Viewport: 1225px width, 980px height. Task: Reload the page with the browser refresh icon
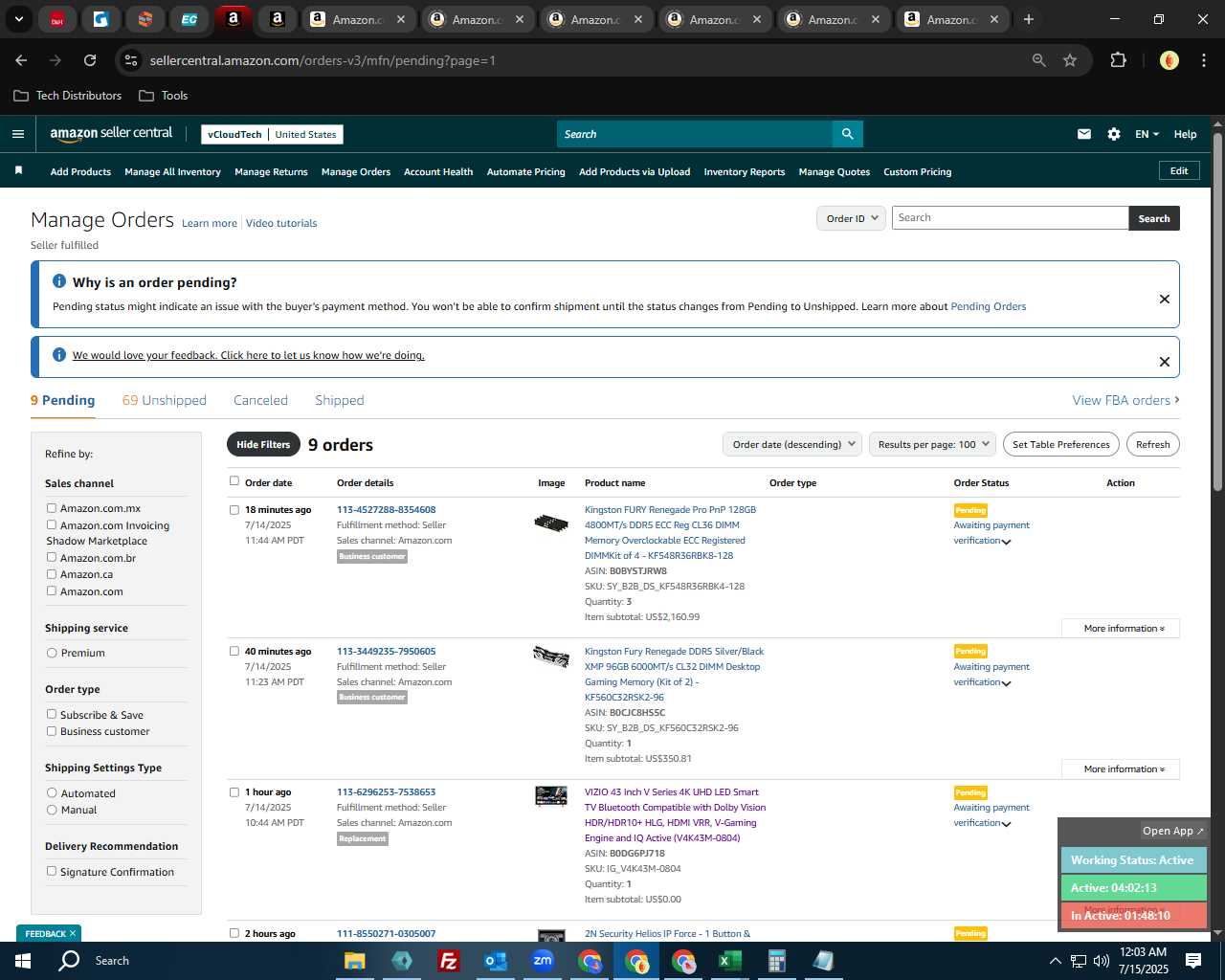tap(90, 60)
